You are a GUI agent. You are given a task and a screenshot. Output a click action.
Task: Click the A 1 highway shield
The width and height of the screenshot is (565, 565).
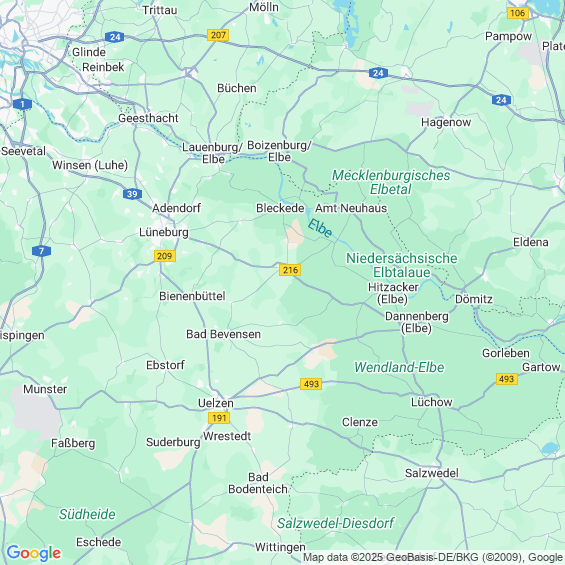22,104
